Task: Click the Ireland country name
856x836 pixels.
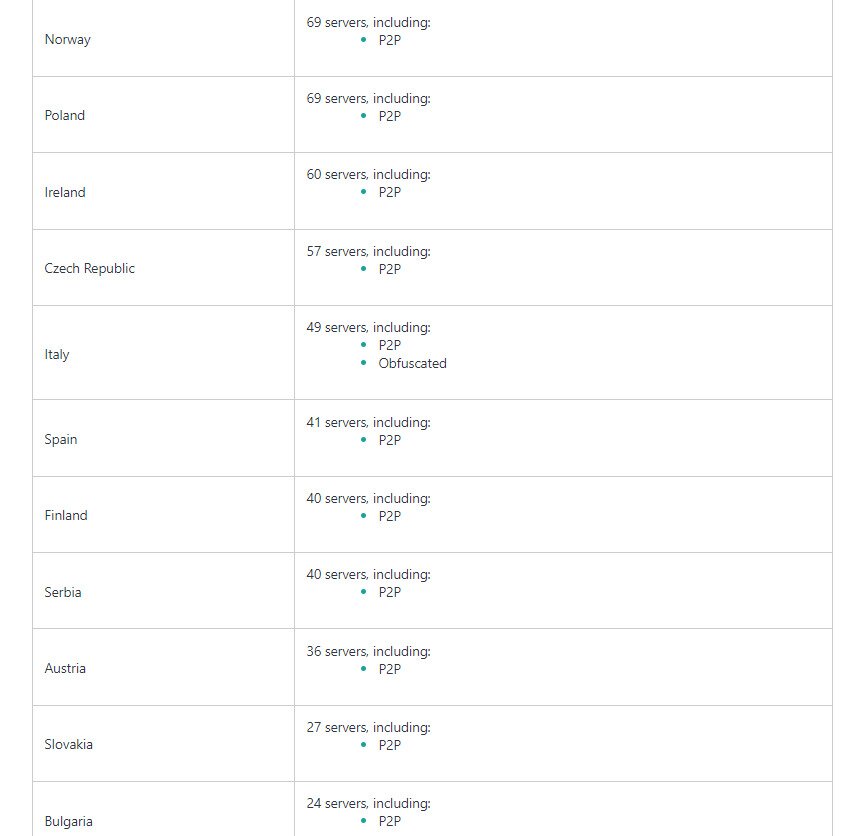Action: coord(65,192)
